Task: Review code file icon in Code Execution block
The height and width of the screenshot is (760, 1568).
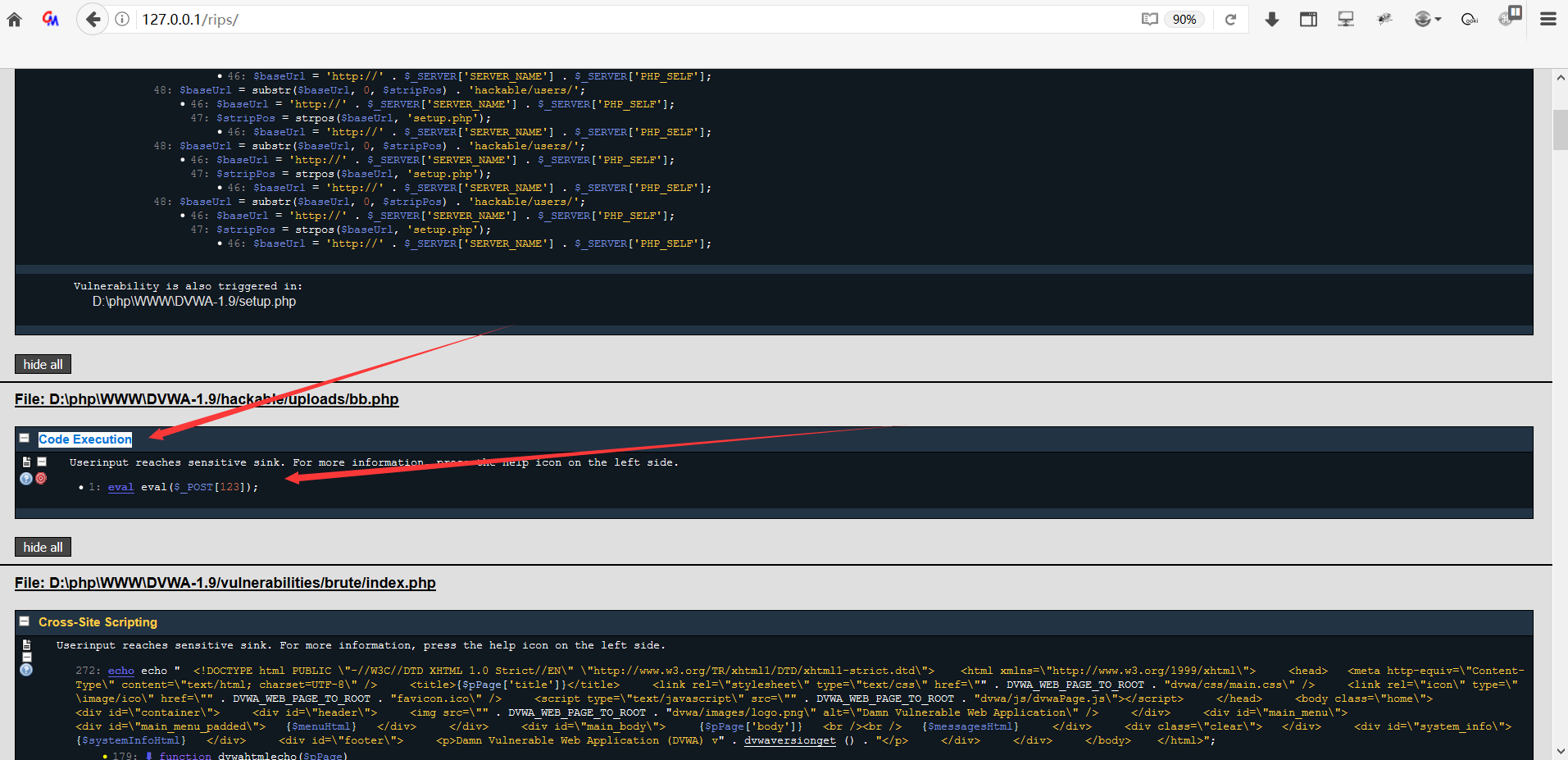Action: pyautogui.click(x=26, y=462)
